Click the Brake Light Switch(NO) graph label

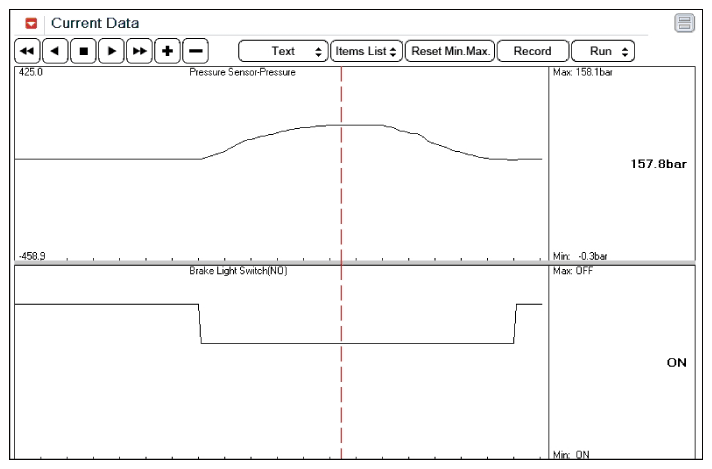coord(238,271)
